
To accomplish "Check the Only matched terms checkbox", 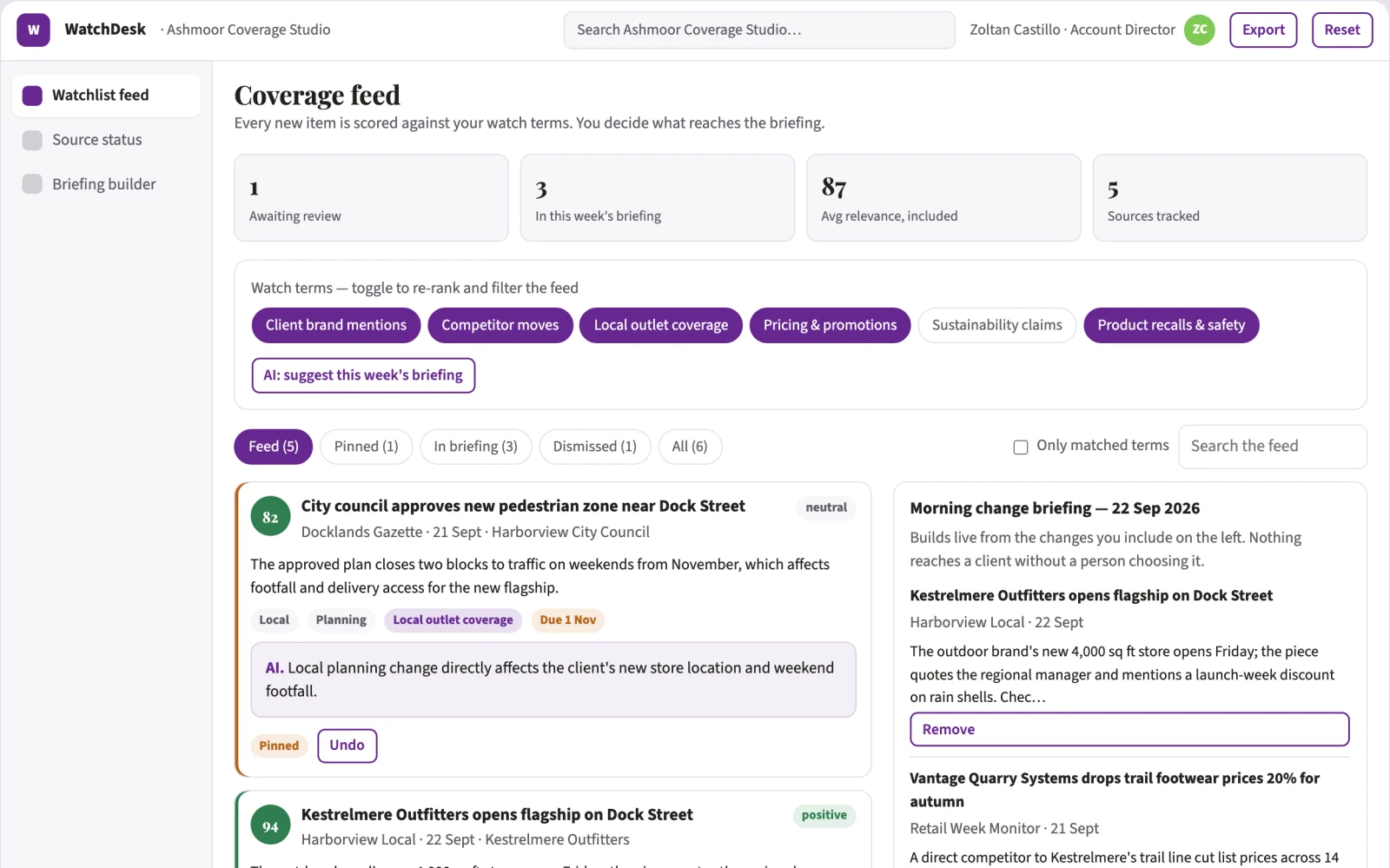I will tap(1021, 447).
